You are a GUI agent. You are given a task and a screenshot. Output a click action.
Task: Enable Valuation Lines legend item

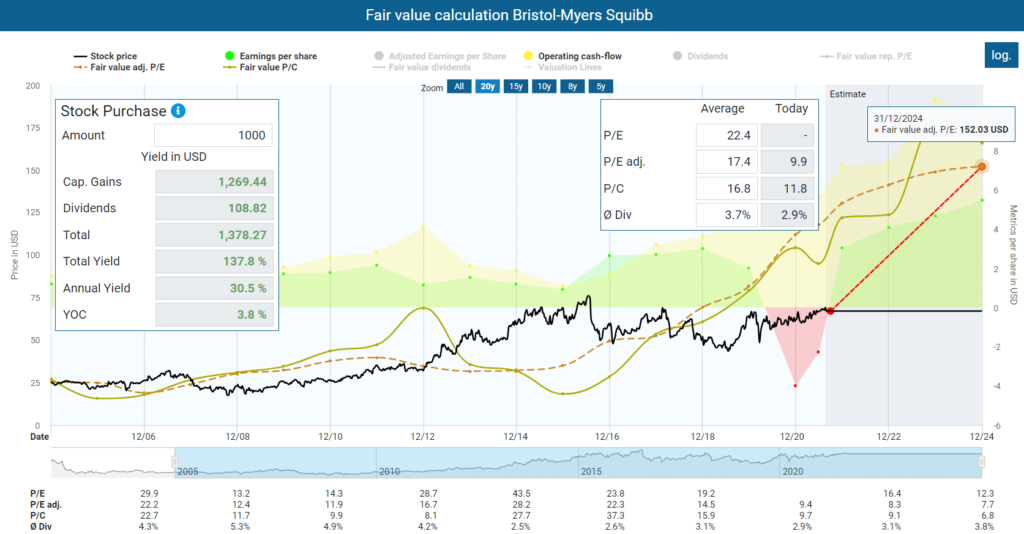pyautogui.click(x=562, y=67)
